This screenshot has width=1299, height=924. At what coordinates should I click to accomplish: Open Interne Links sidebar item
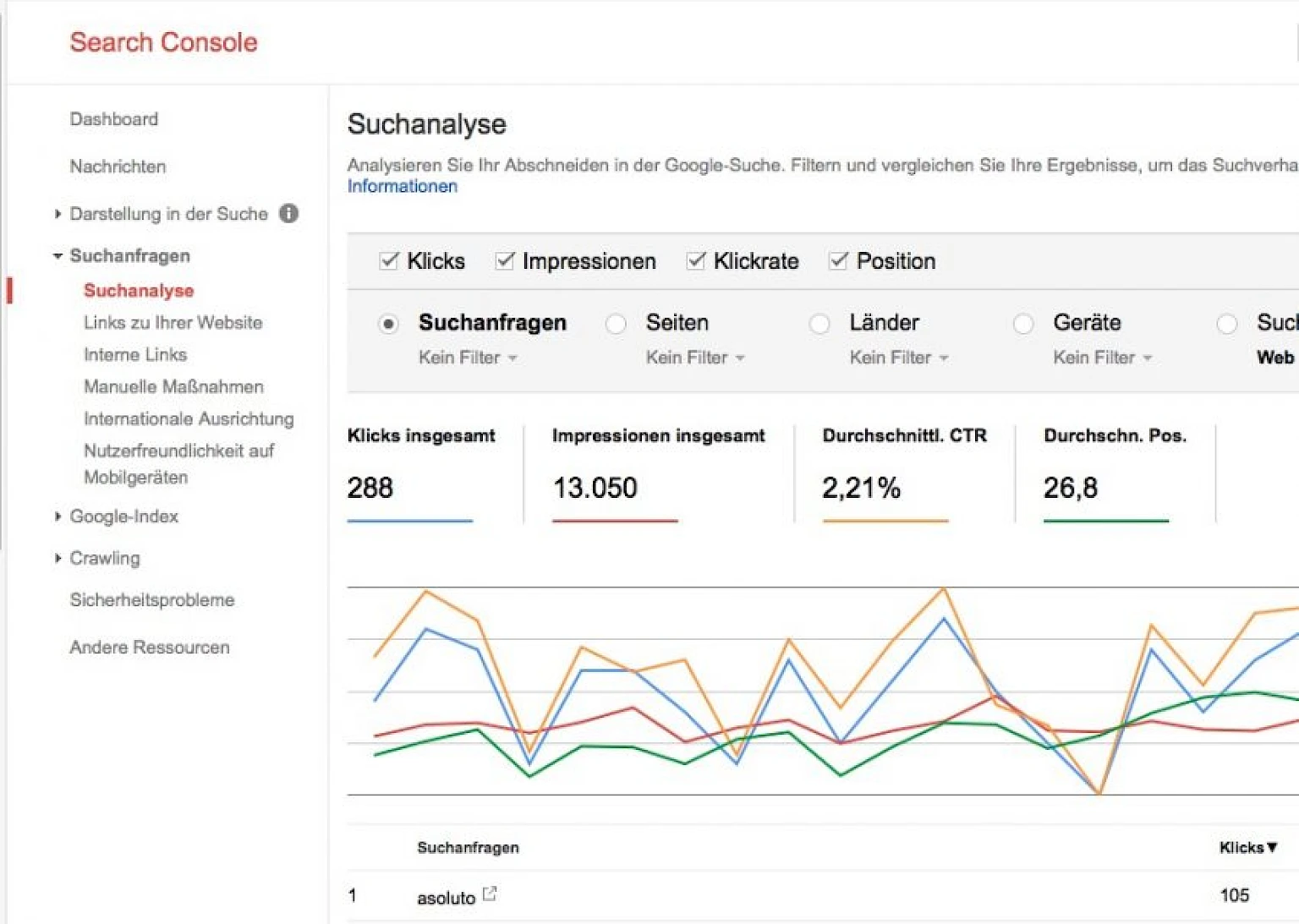[x=135, y=354]
